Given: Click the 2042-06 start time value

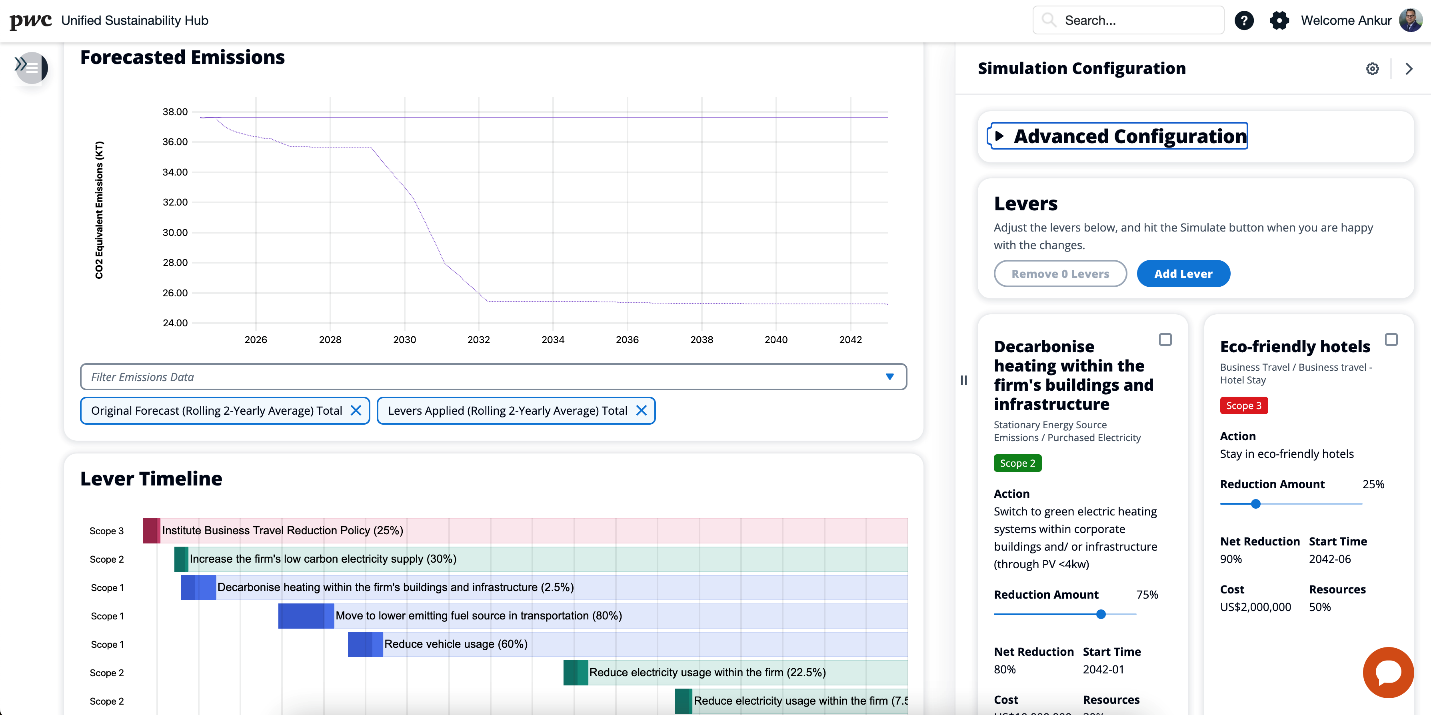Looking at the screenshot, I should coord(1330,559).
